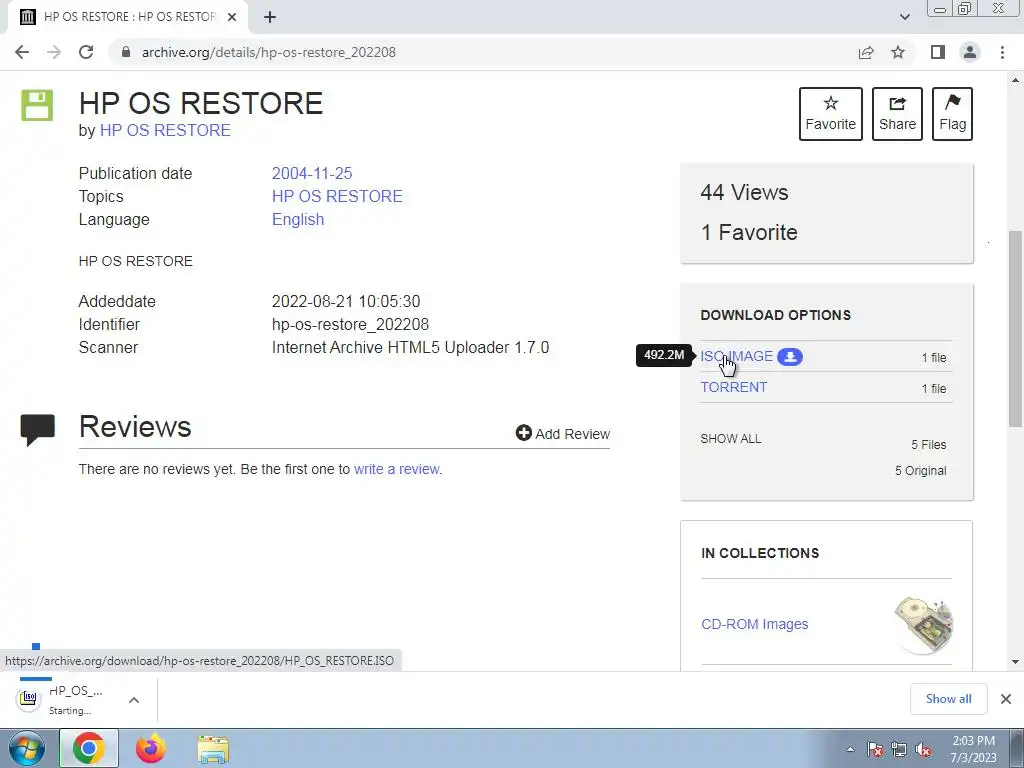The width and height of the screenshot is (1024, 768).
Task: Flag this item
Action: click(x=952, y=114)
